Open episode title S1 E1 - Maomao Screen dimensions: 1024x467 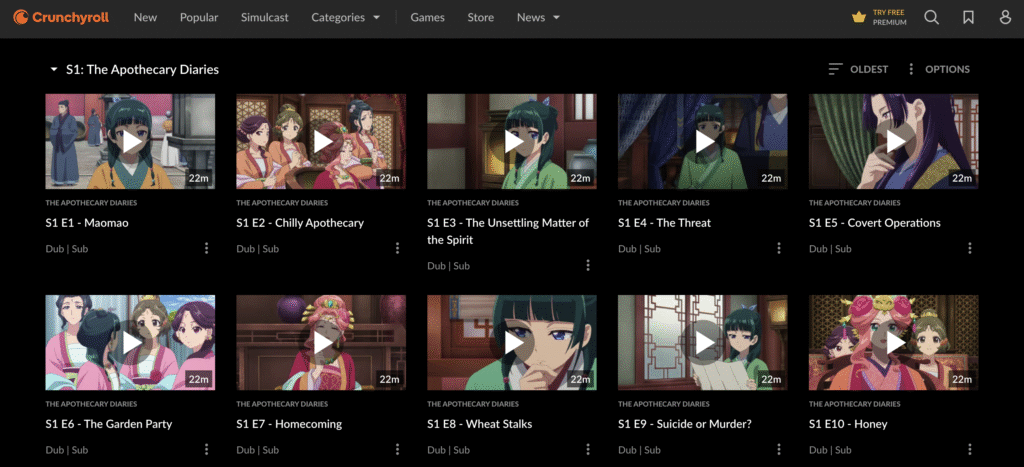coord(87,223)
